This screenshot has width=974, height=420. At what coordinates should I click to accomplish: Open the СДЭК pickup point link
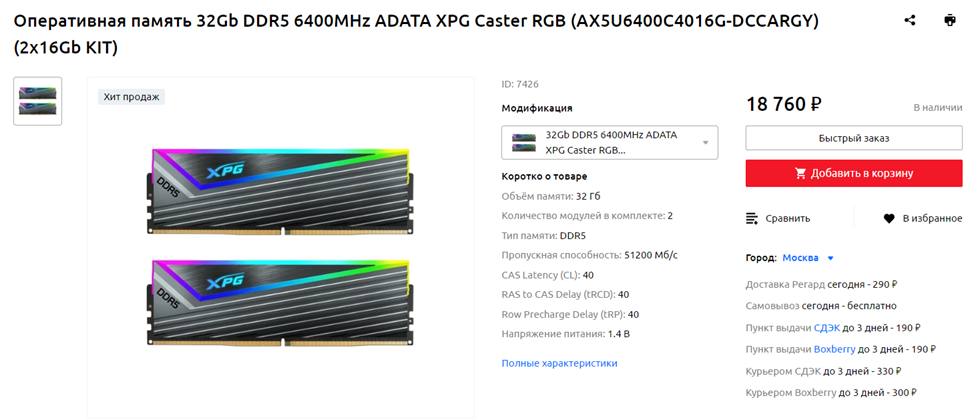(825, 328)
